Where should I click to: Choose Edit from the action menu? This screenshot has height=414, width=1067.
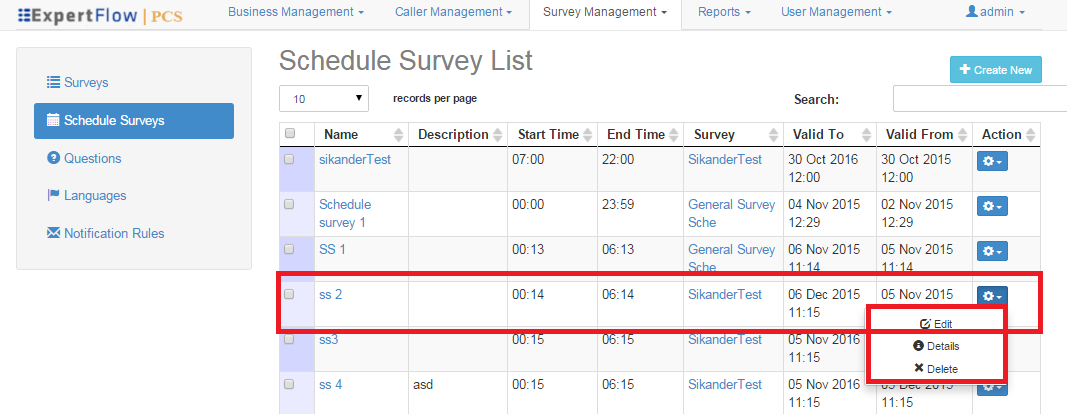[935, 324]
